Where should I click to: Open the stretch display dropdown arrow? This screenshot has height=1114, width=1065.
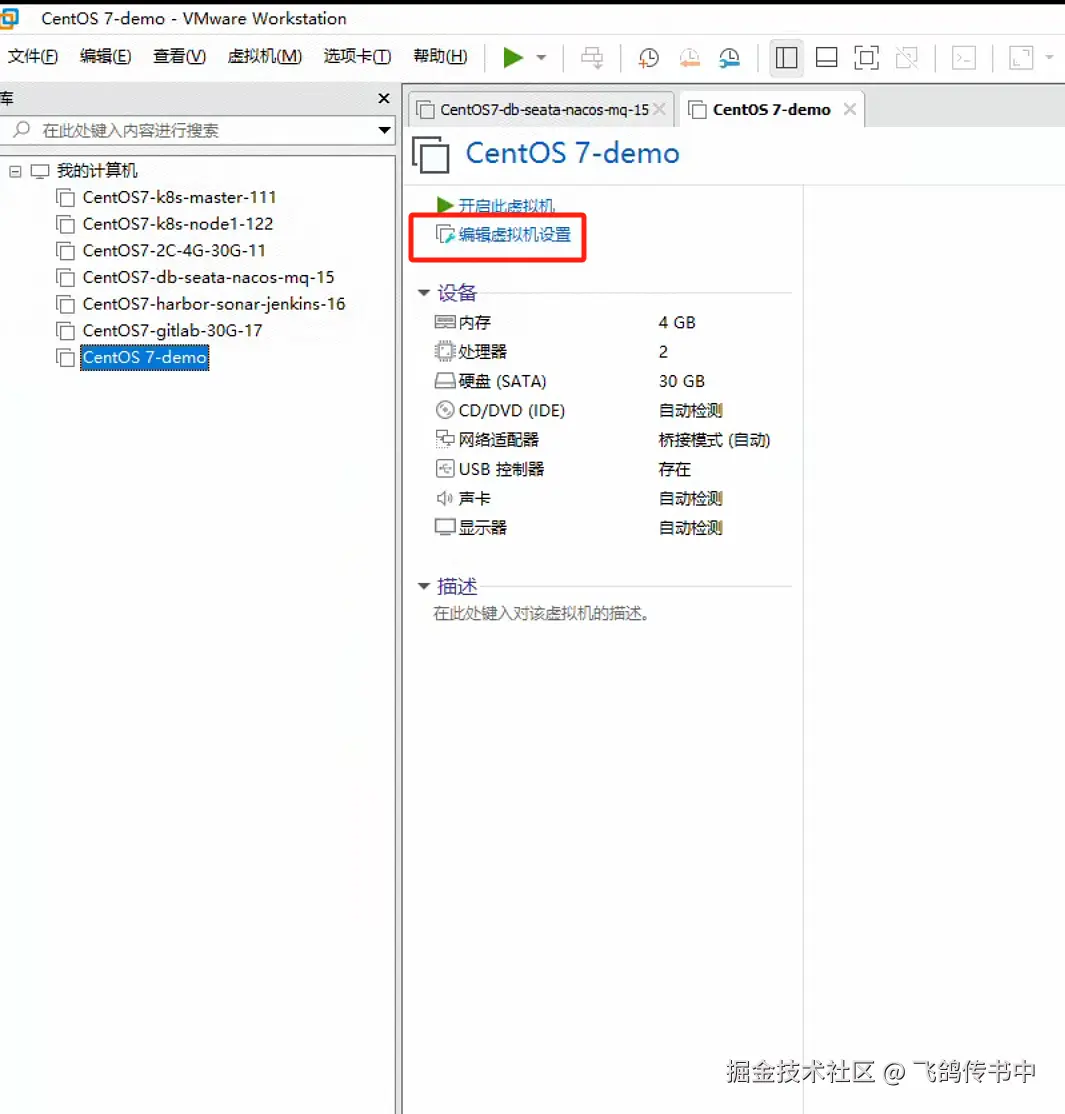[x=1049, y=58]
